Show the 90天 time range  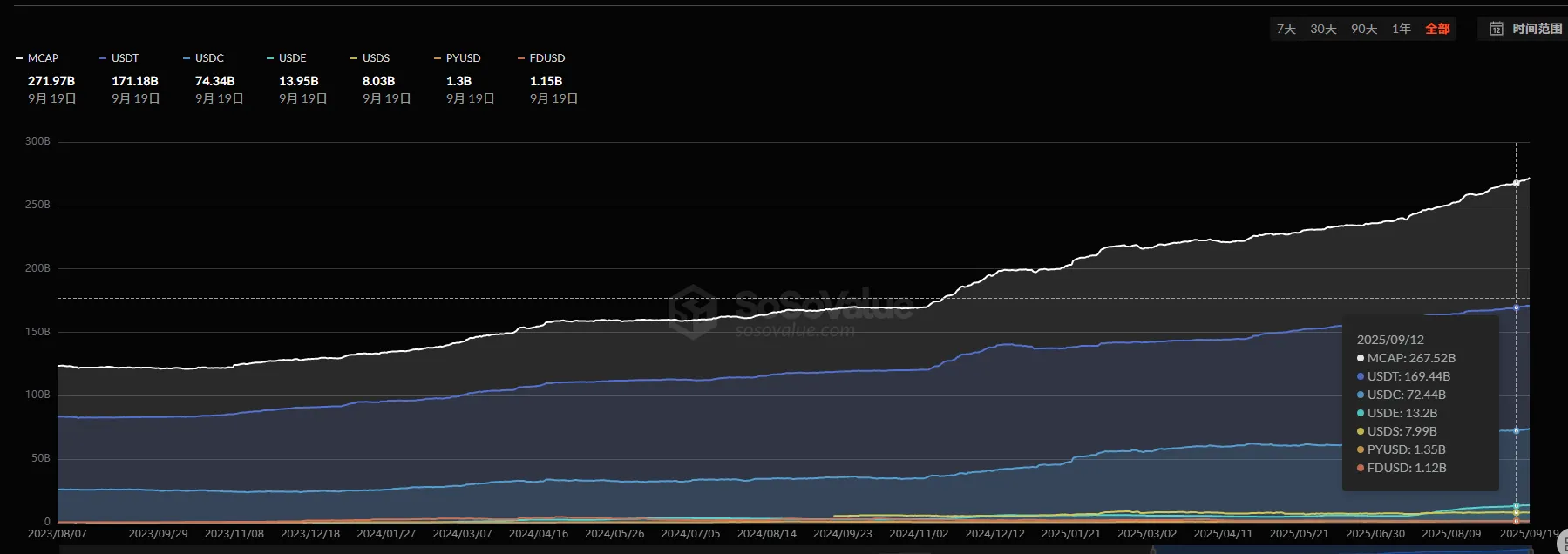tap(1364, 29)
